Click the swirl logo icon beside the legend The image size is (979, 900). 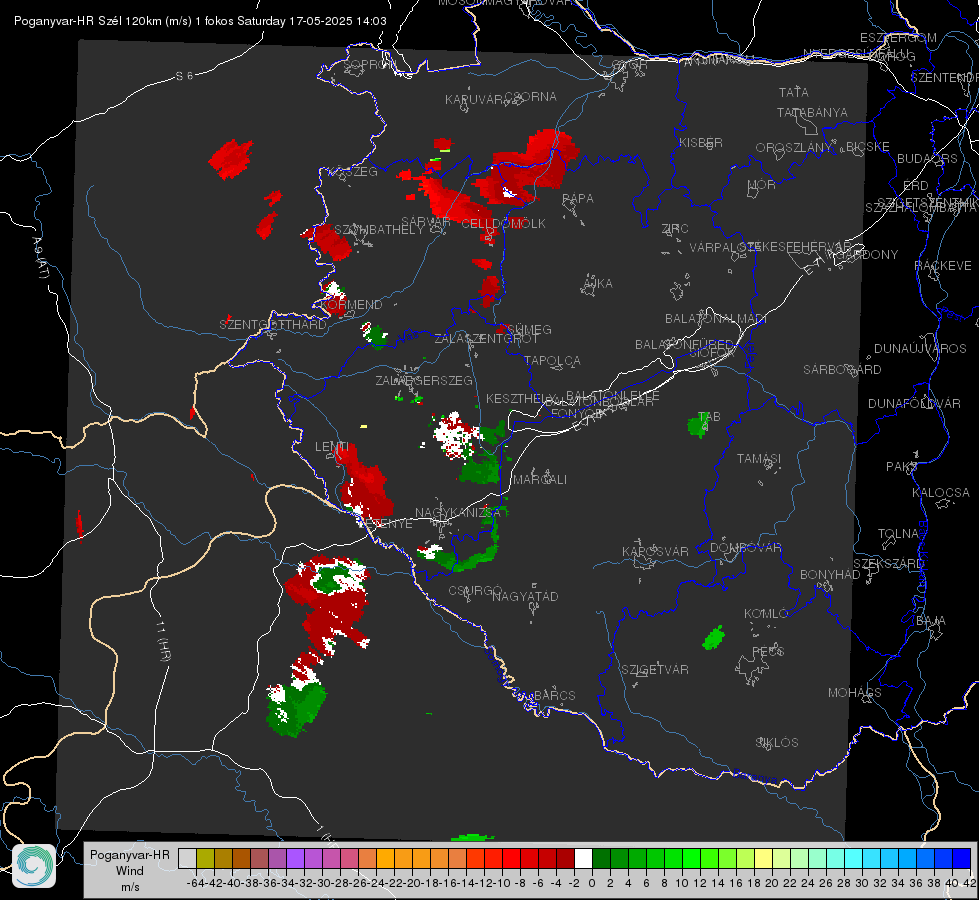[34, 866]
